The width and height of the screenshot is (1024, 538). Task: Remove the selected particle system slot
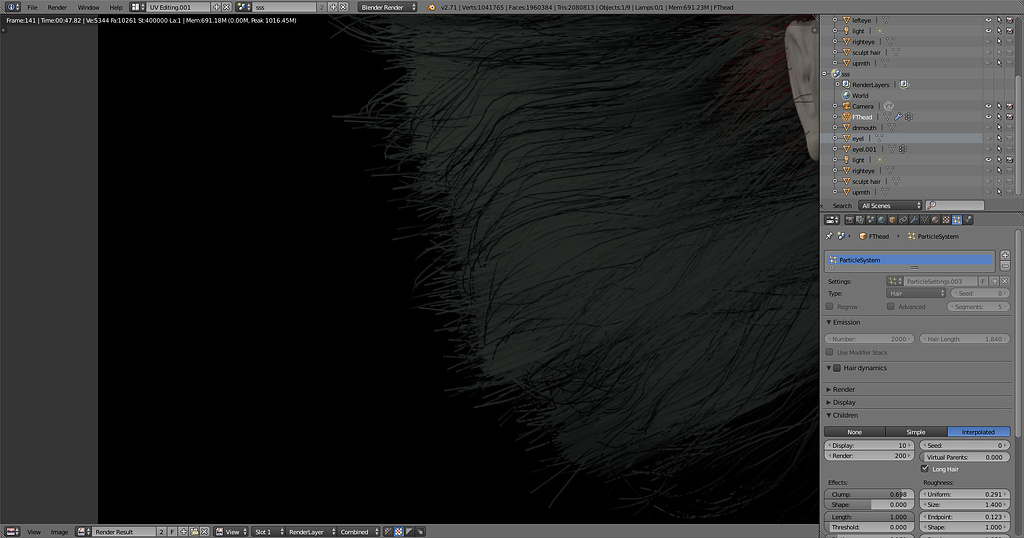[x=1005, y=266]
